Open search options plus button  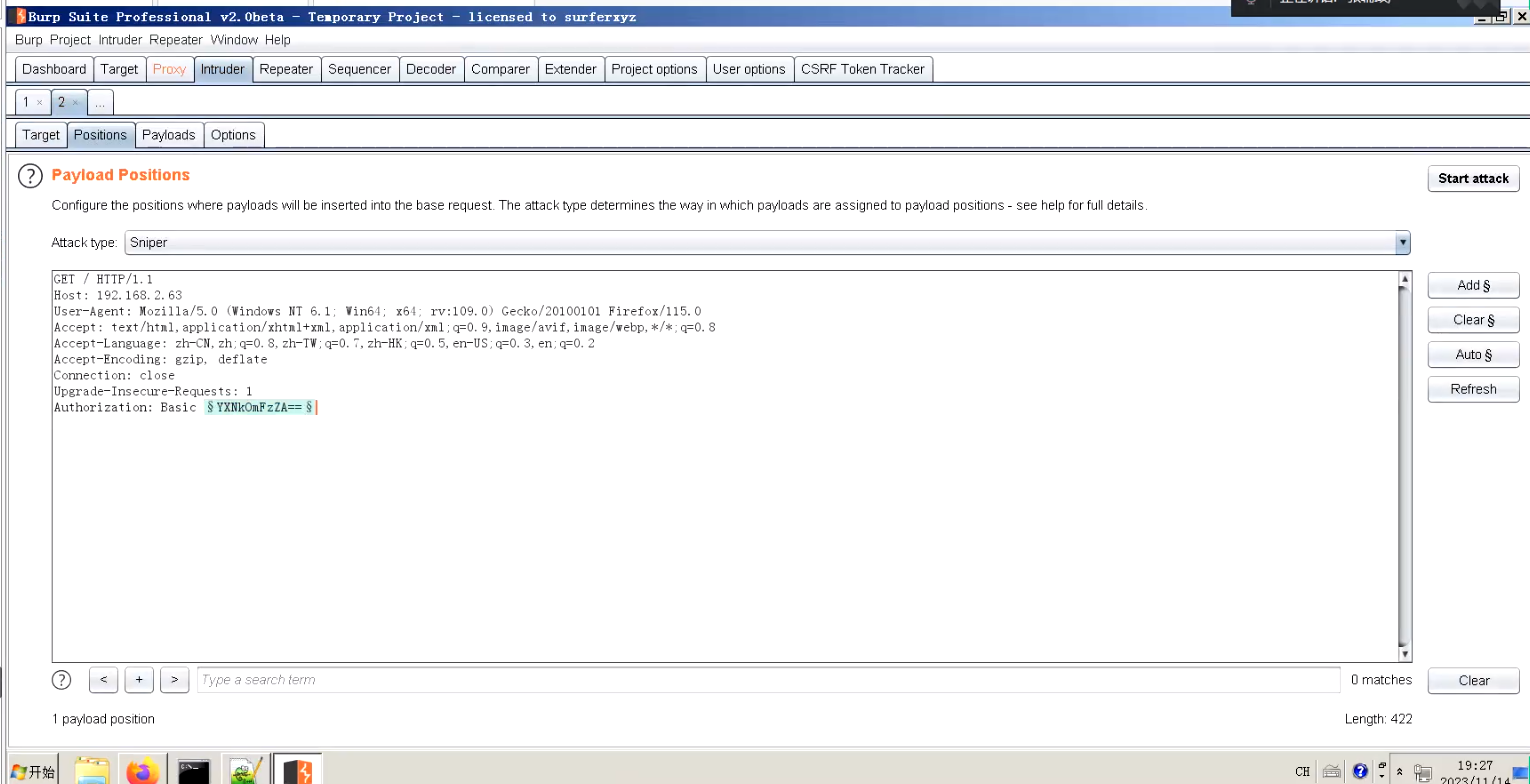(x=139, y=680)
